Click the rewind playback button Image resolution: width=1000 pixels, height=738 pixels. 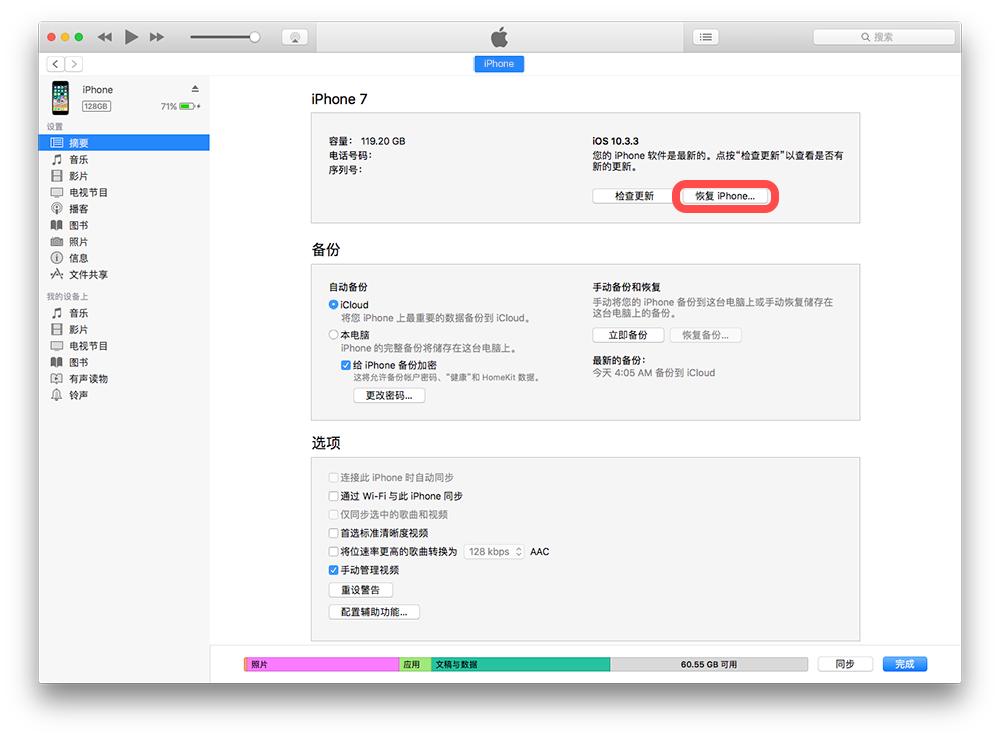(105, 37)
